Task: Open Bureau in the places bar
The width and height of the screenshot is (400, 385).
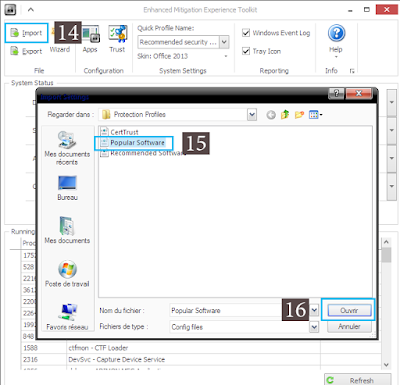Action: (x=67, y=188)
